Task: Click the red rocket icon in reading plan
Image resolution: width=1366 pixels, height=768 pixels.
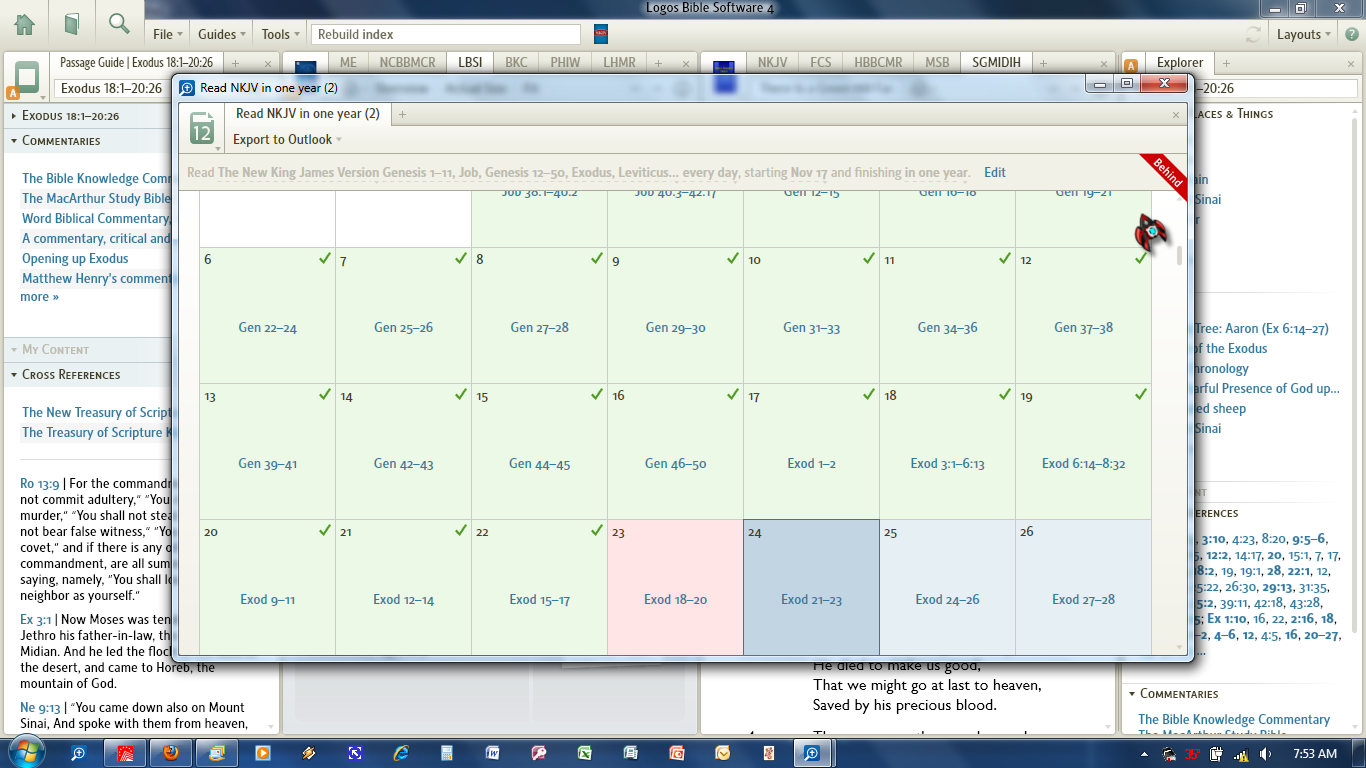Action: pos(1151,232)
